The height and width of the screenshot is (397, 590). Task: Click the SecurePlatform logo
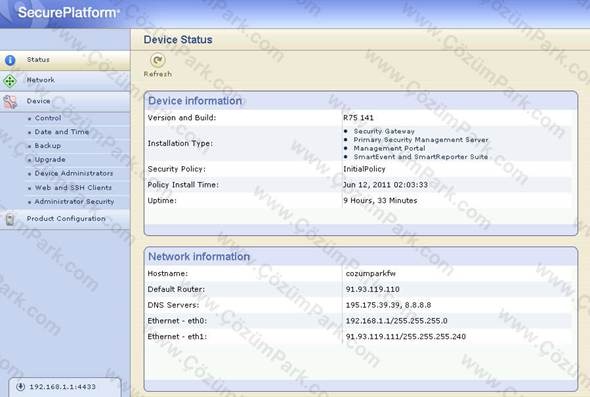click(x=68, y=12)
